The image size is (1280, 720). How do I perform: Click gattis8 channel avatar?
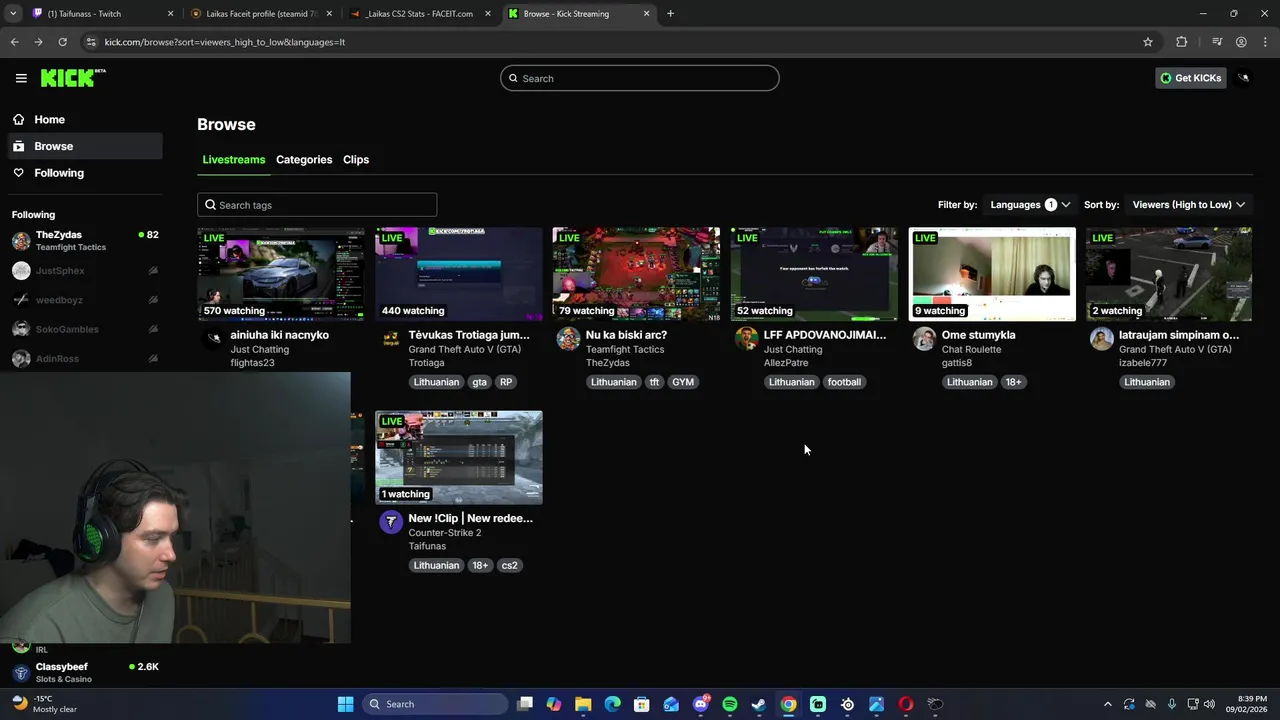(924, 339)
